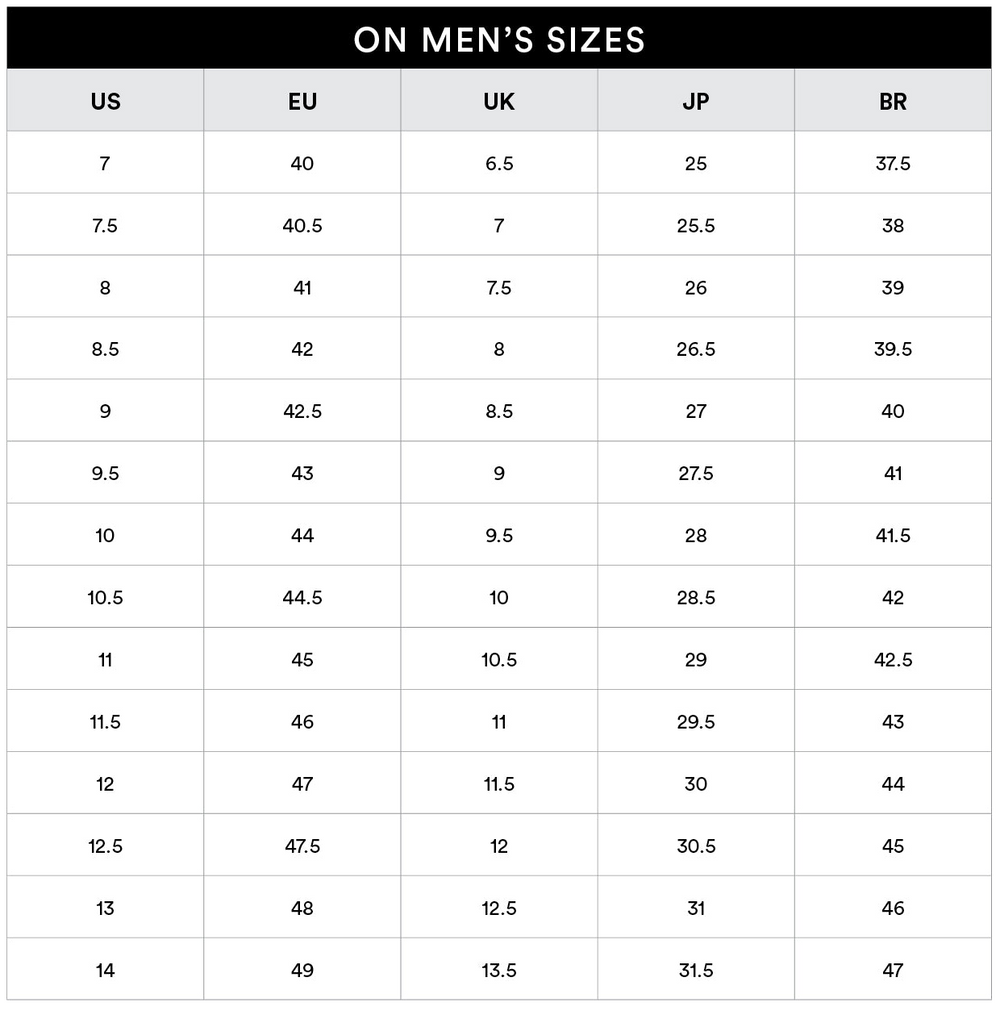Click JP size 26.5 cell
Image resolution: width=1000 pixels, height=1015 pixels.
696,349
